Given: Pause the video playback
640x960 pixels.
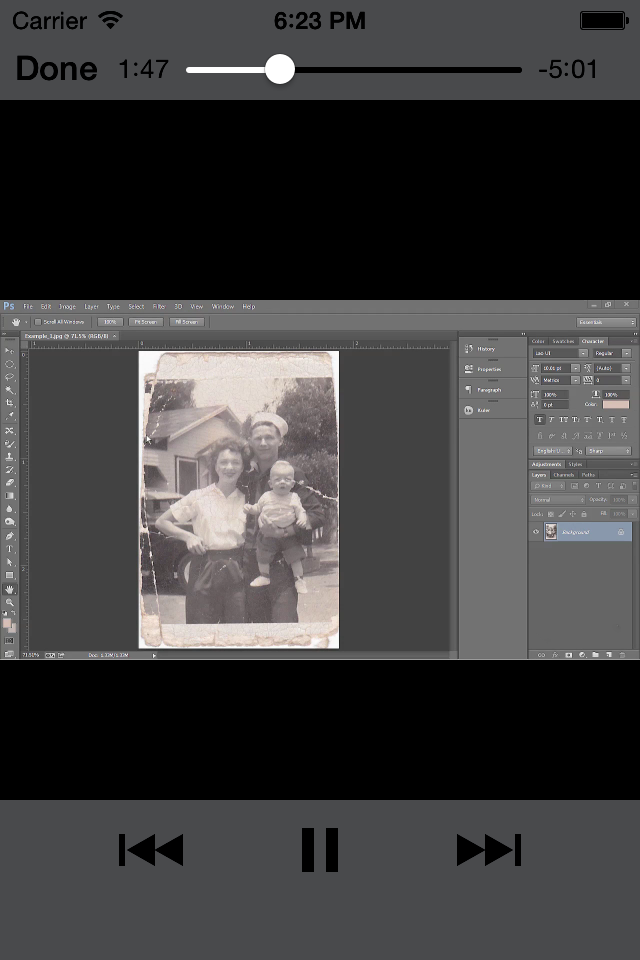Looking at the screenshot, I should click(x=320, y=850).
